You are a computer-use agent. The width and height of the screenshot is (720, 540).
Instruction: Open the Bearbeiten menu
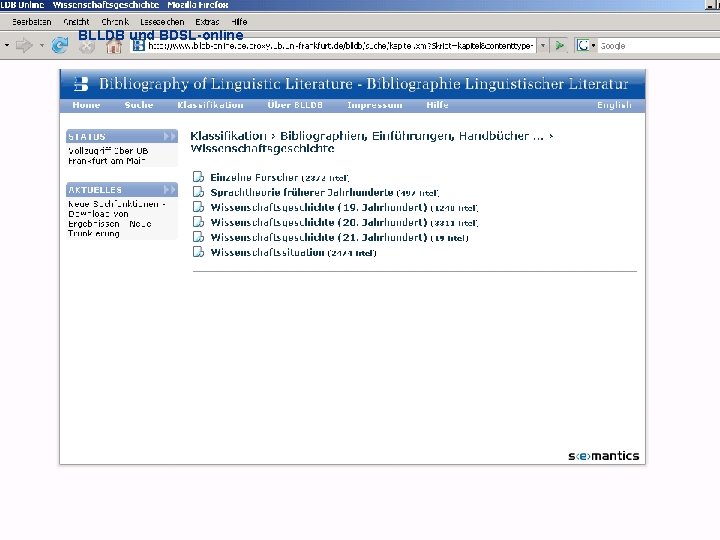(32, 22)
